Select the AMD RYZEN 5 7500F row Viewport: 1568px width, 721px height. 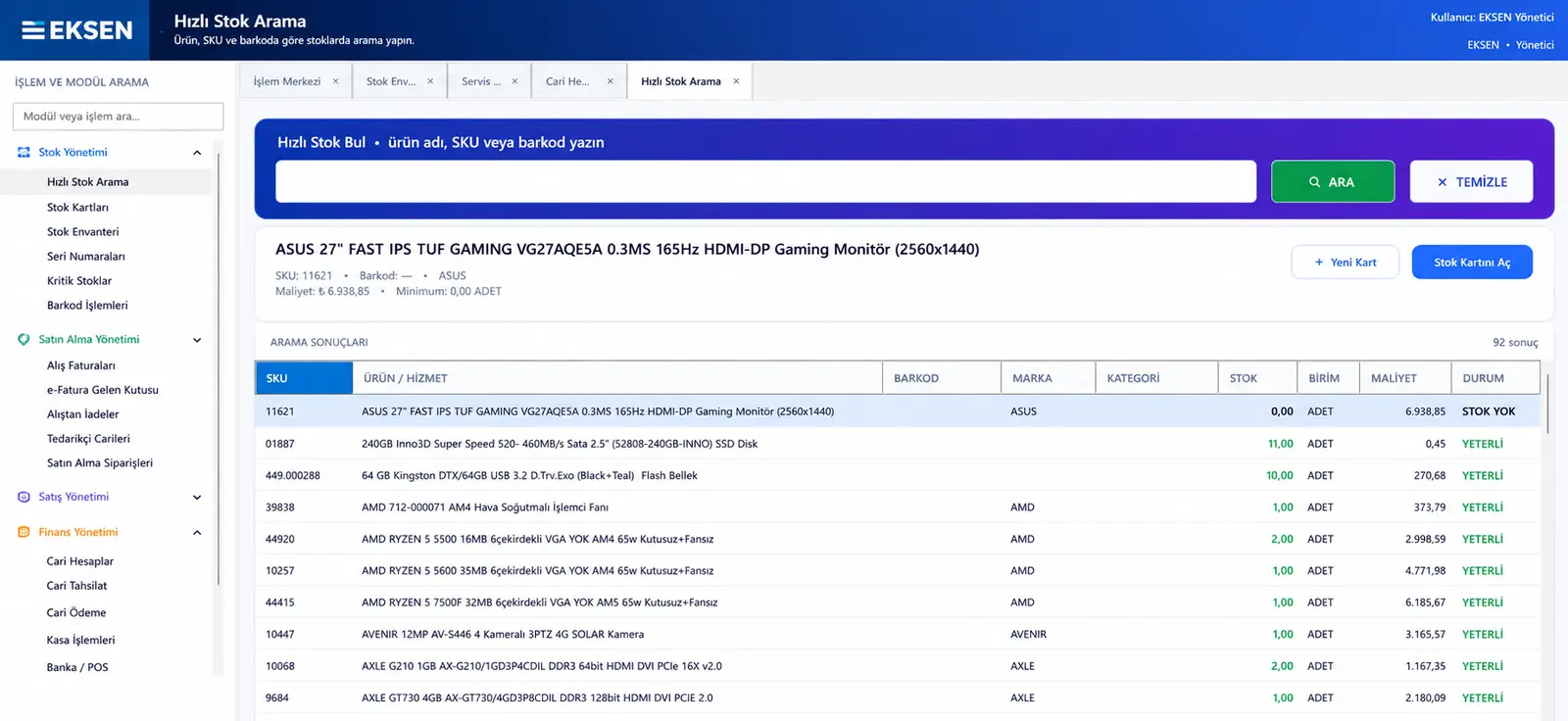click(898, 602)
